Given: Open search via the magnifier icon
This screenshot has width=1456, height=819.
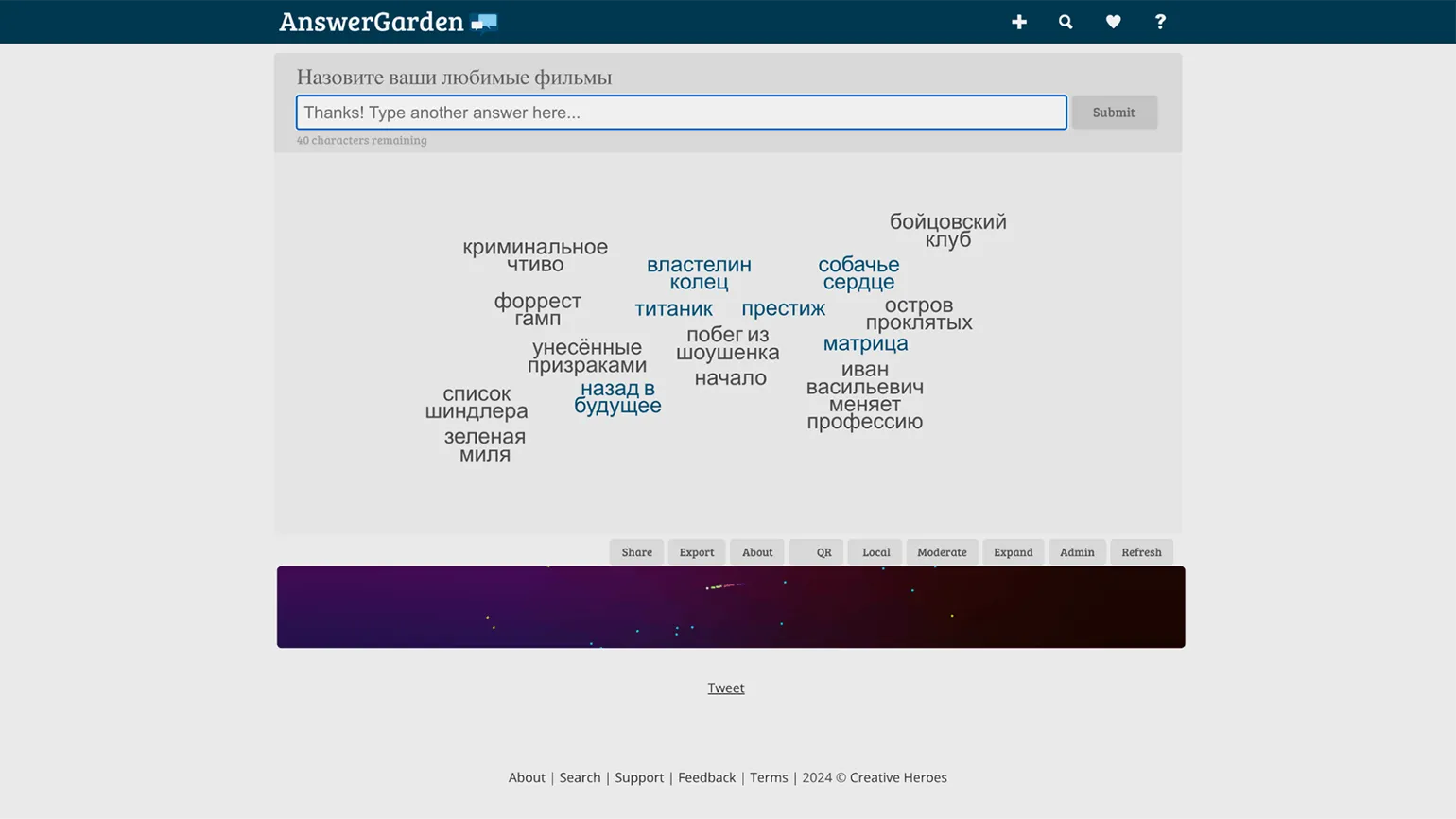Looking at the screenshot, I should [x=1066, y=22].
